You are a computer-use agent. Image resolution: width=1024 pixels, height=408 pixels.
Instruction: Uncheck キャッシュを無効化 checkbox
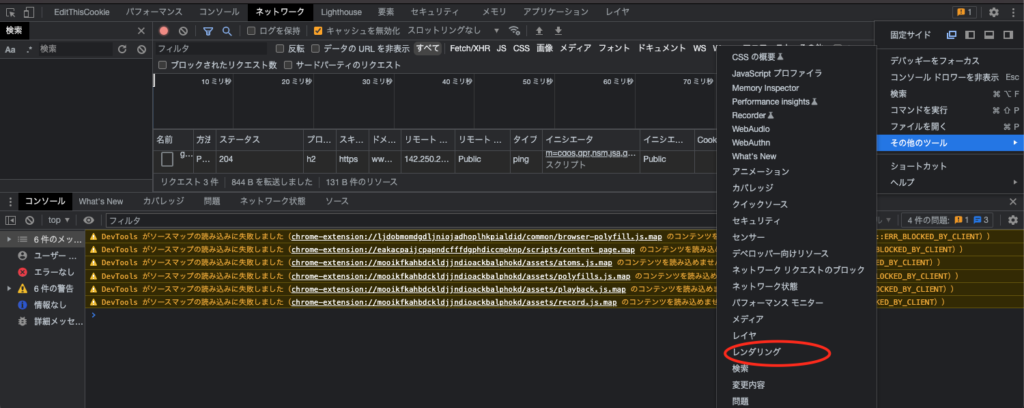coord(319,31)
